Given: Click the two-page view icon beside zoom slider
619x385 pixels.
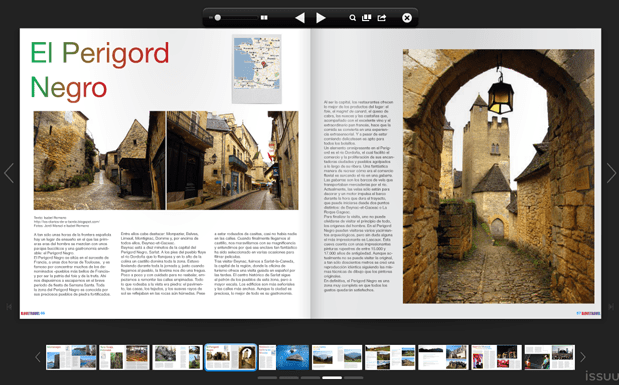Looking at the screenshot, I should click(264, 18).
